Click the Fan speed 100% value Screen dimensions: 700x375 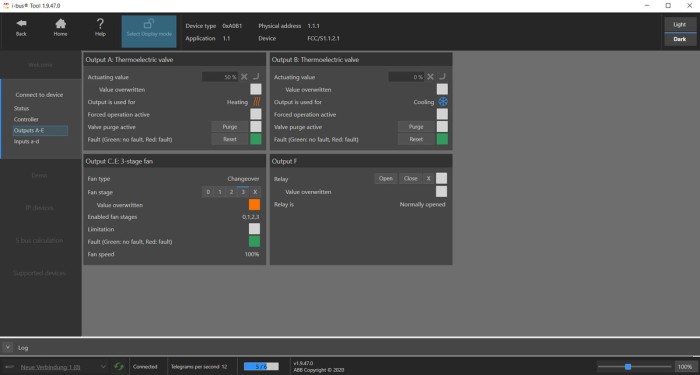pos(252,254)
